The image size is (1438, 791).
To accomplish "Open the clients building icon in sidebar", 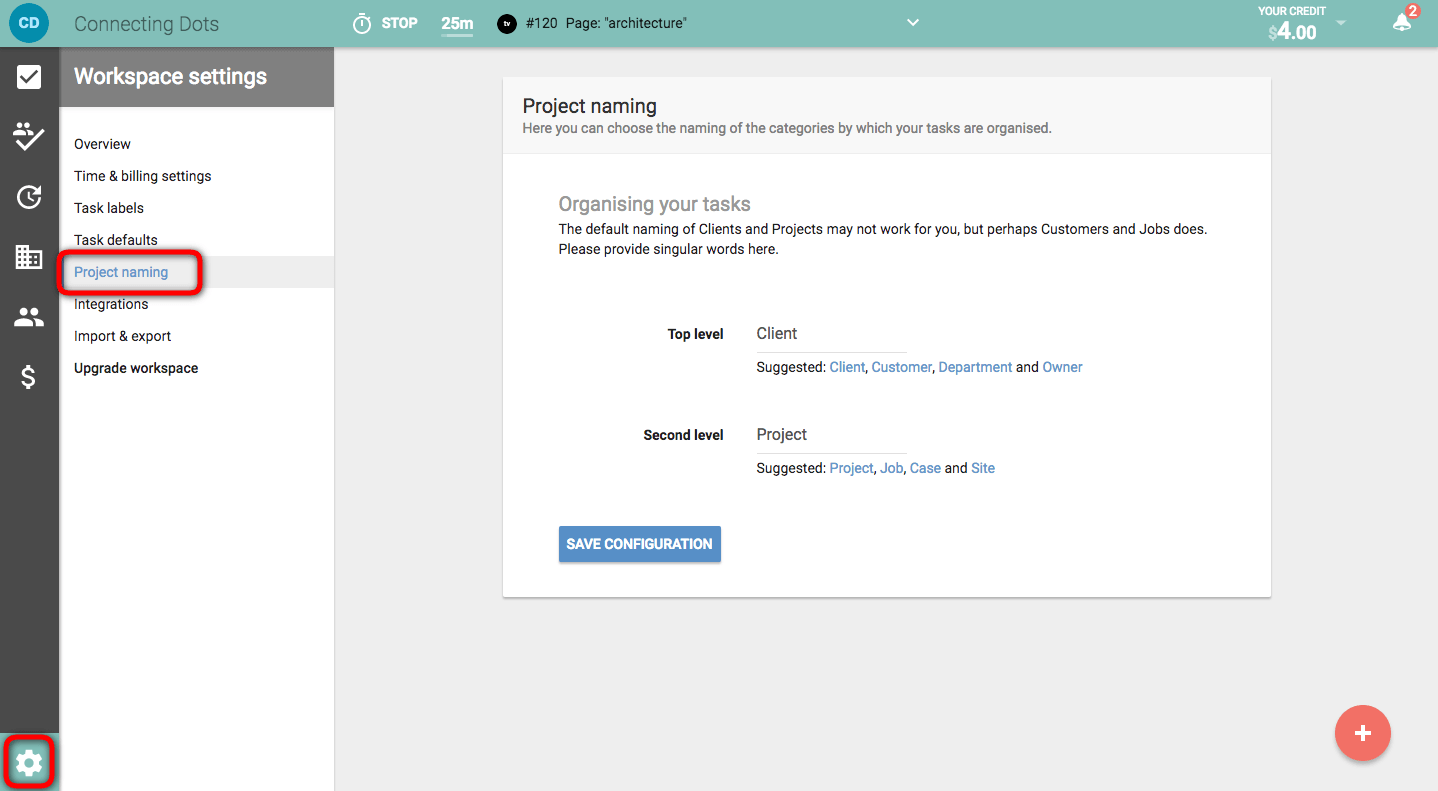I will (29, 257).
